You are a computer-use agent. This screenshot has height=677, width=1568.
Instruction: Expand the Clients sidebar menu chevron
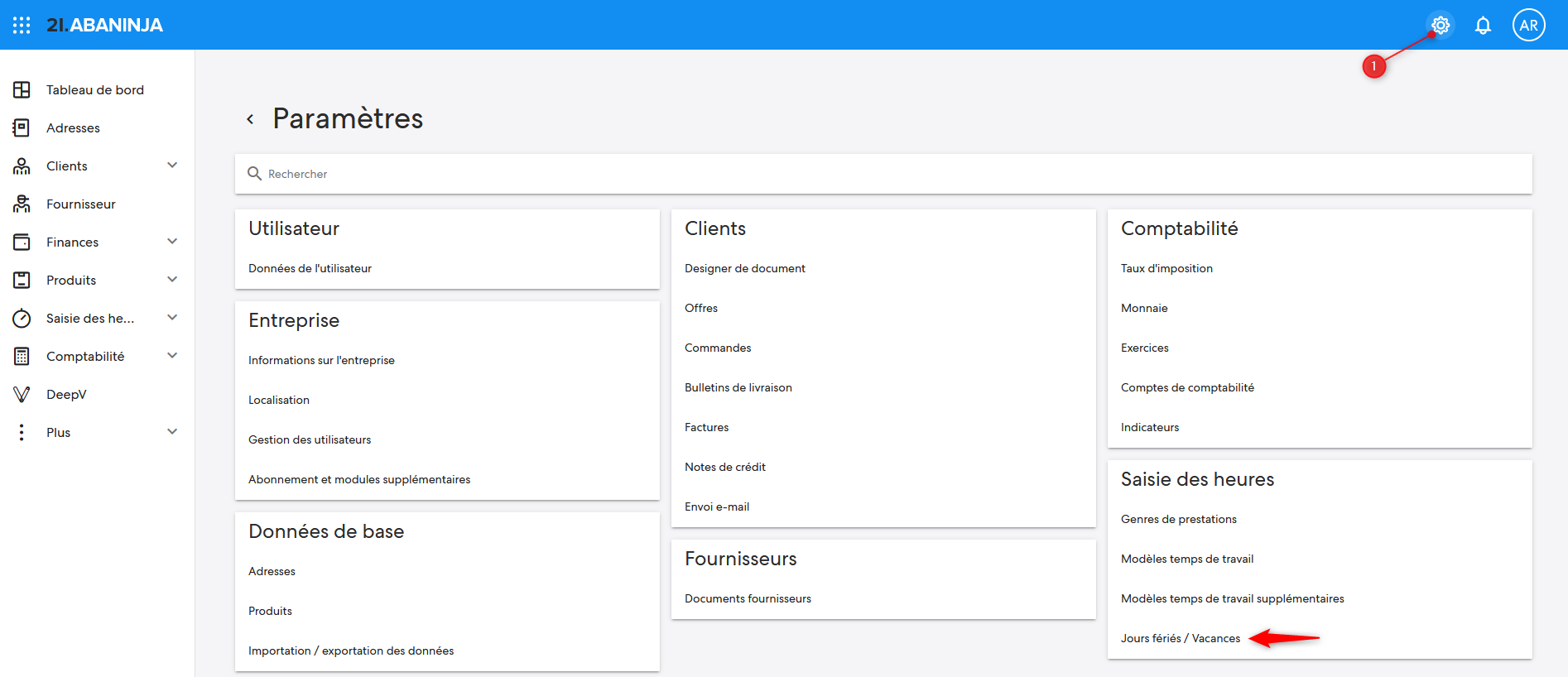(x=172, y=166)
